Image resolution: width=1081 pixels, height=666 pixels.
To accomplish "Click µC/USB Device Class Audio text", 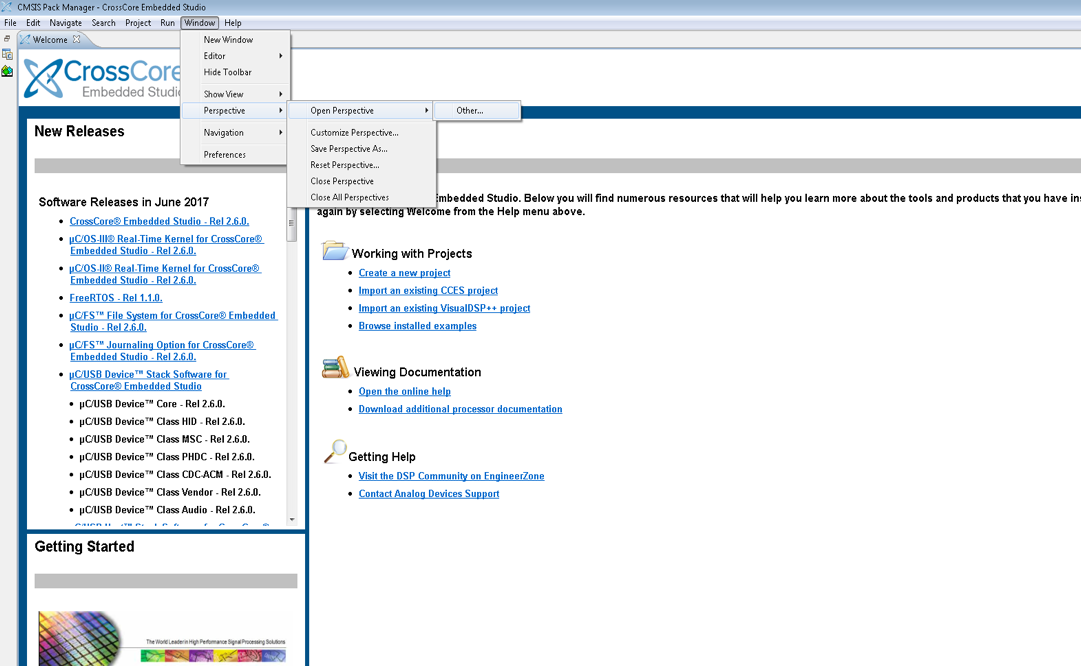I will (167, 511).
